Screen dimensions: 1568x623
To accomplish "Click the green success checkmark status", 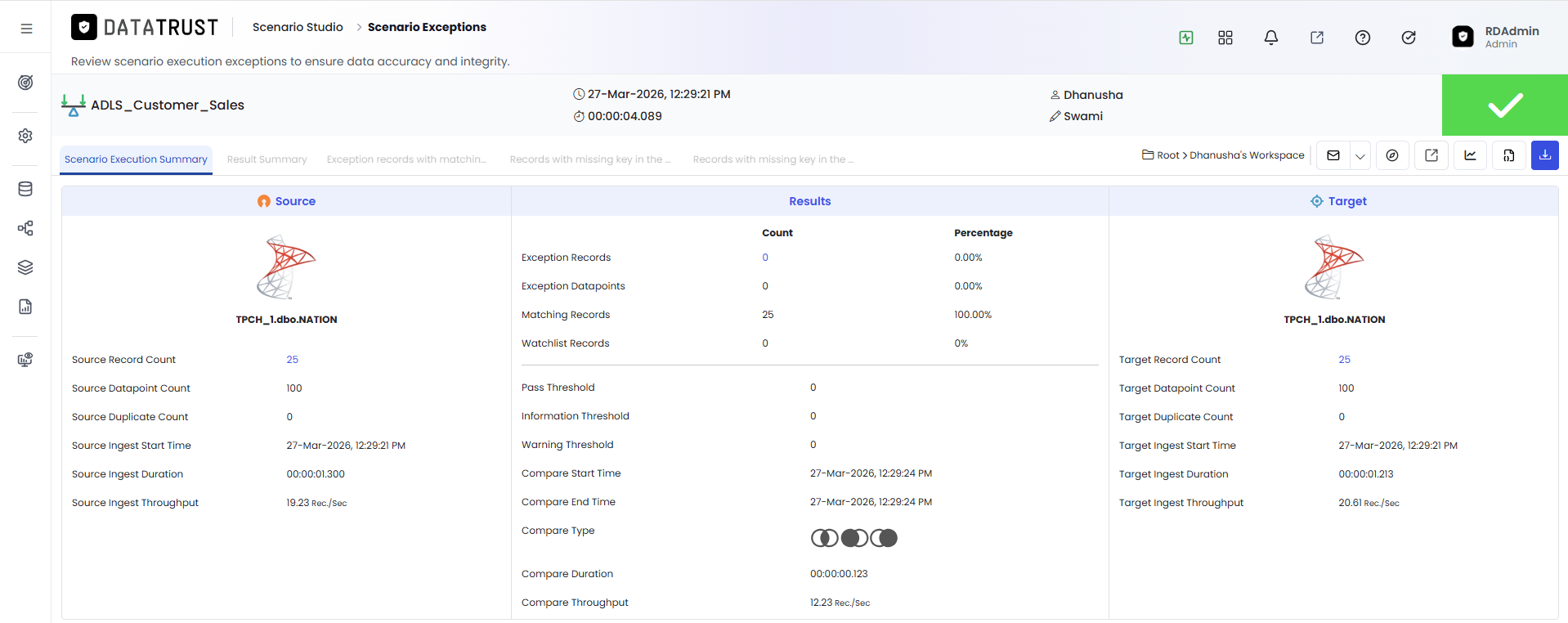I will click(1504, 105).
